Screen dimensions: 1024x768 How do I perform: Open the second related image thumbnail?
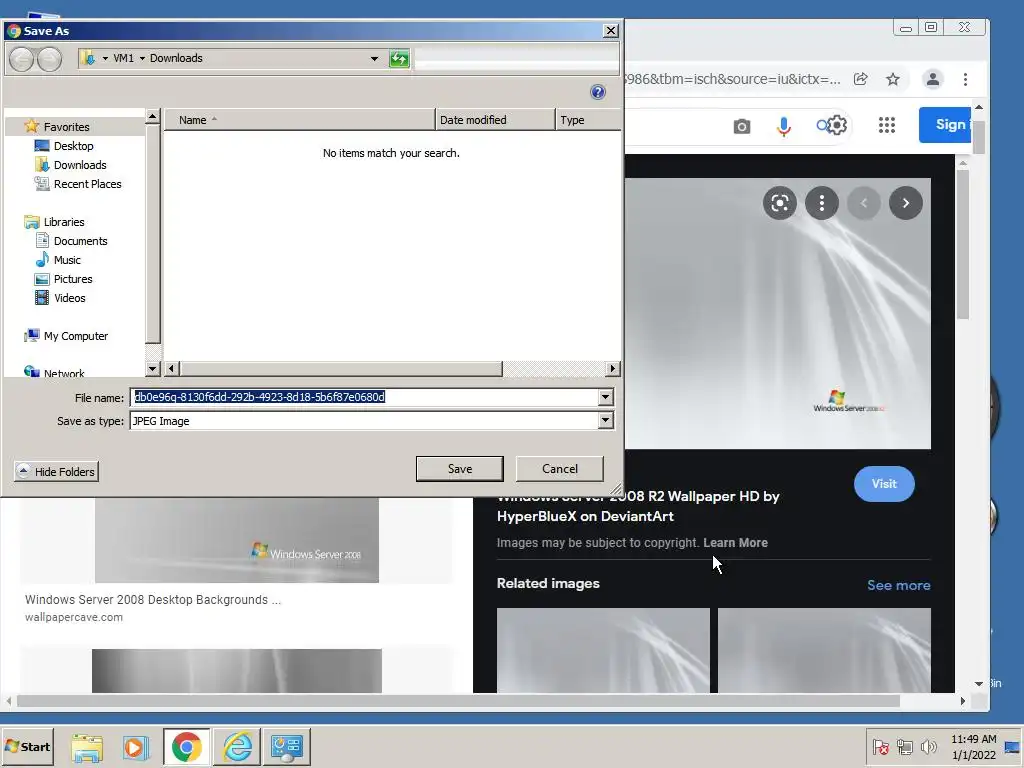click(x=824, y=650)
